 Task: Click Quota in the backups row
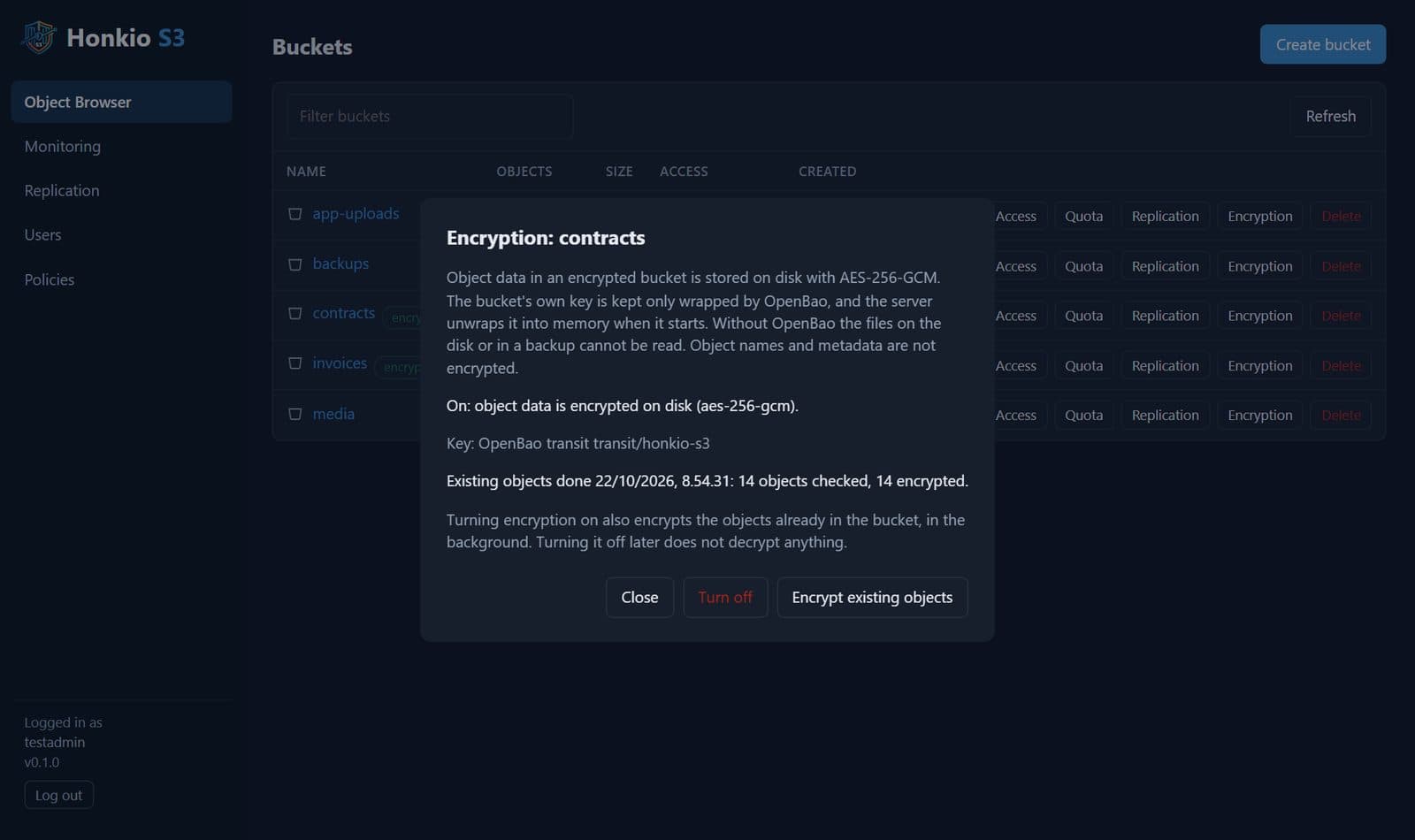[1083, 266]
